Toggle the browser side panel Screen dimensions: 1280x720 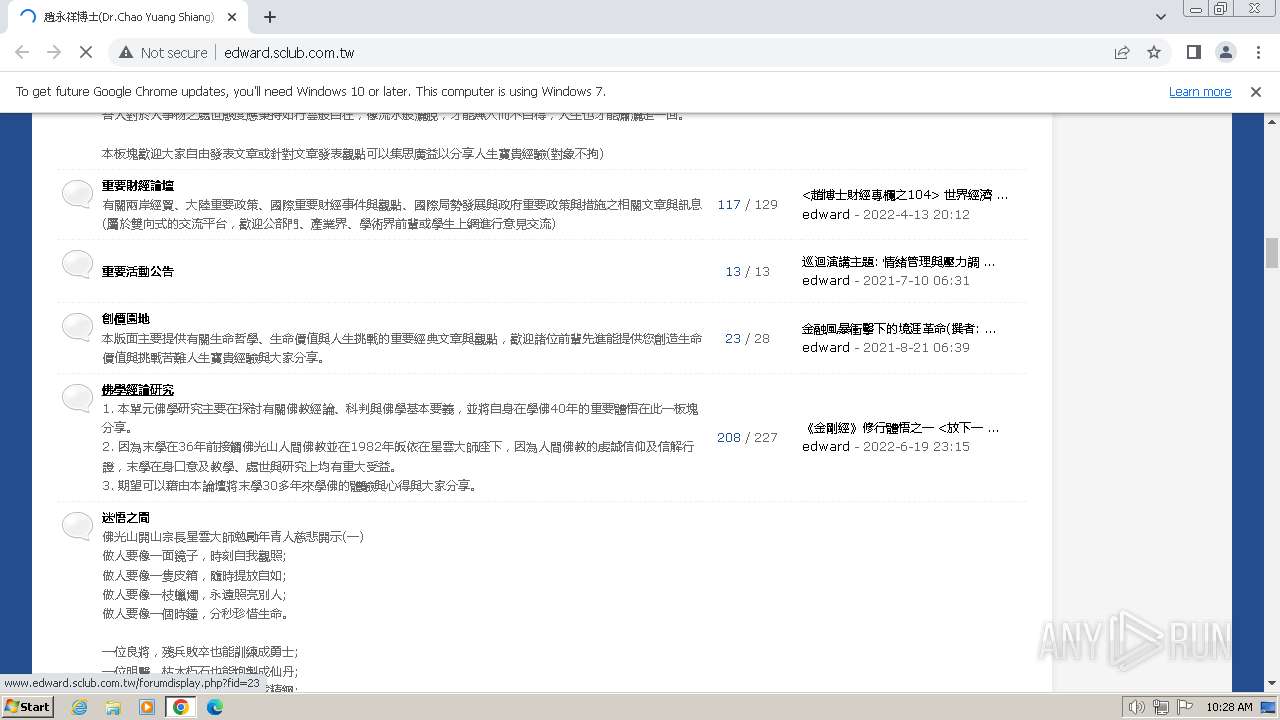tap(1194, 52)
